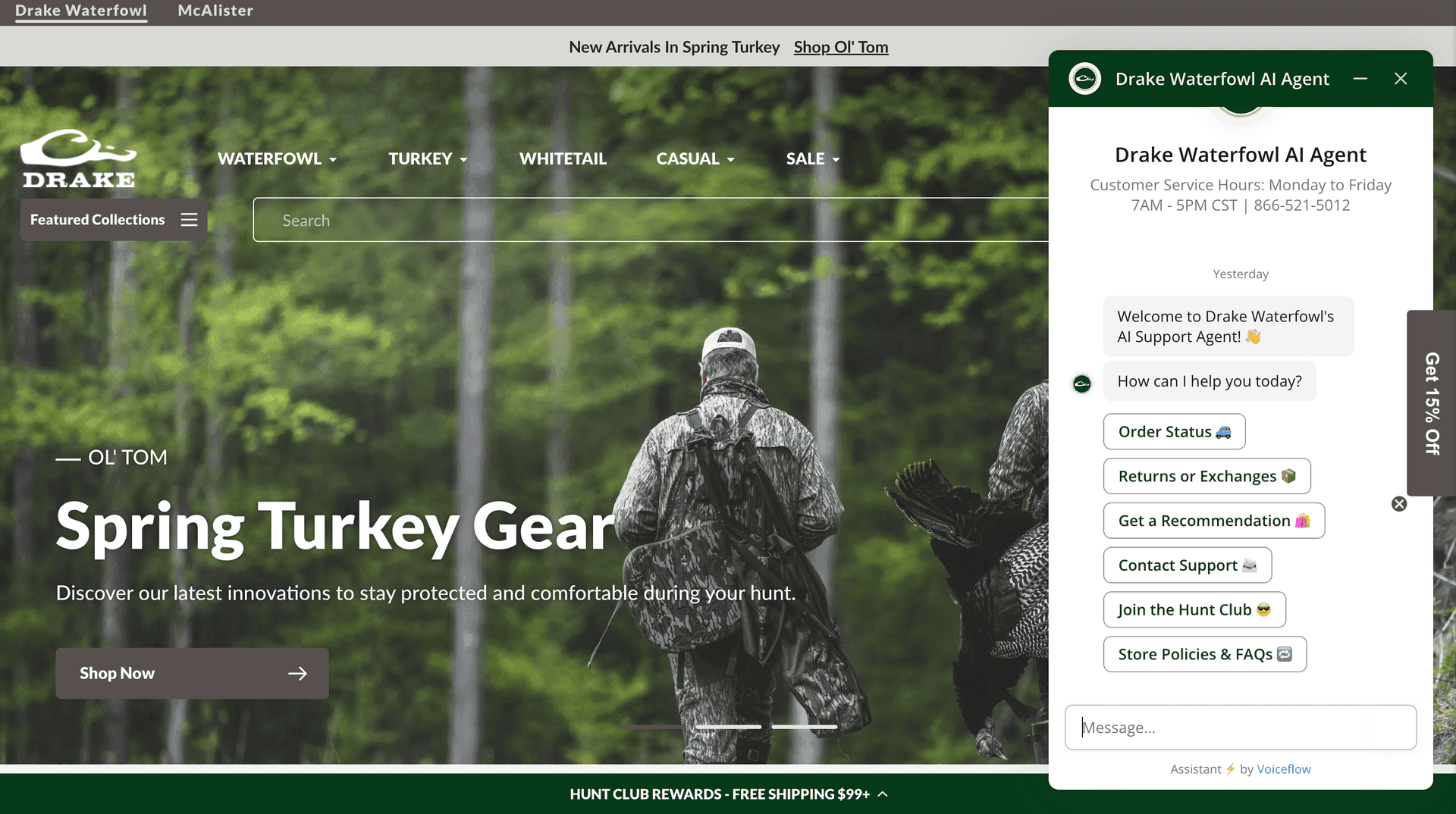Click the 'Yesterday' date label in chat

click(1241, 274)
